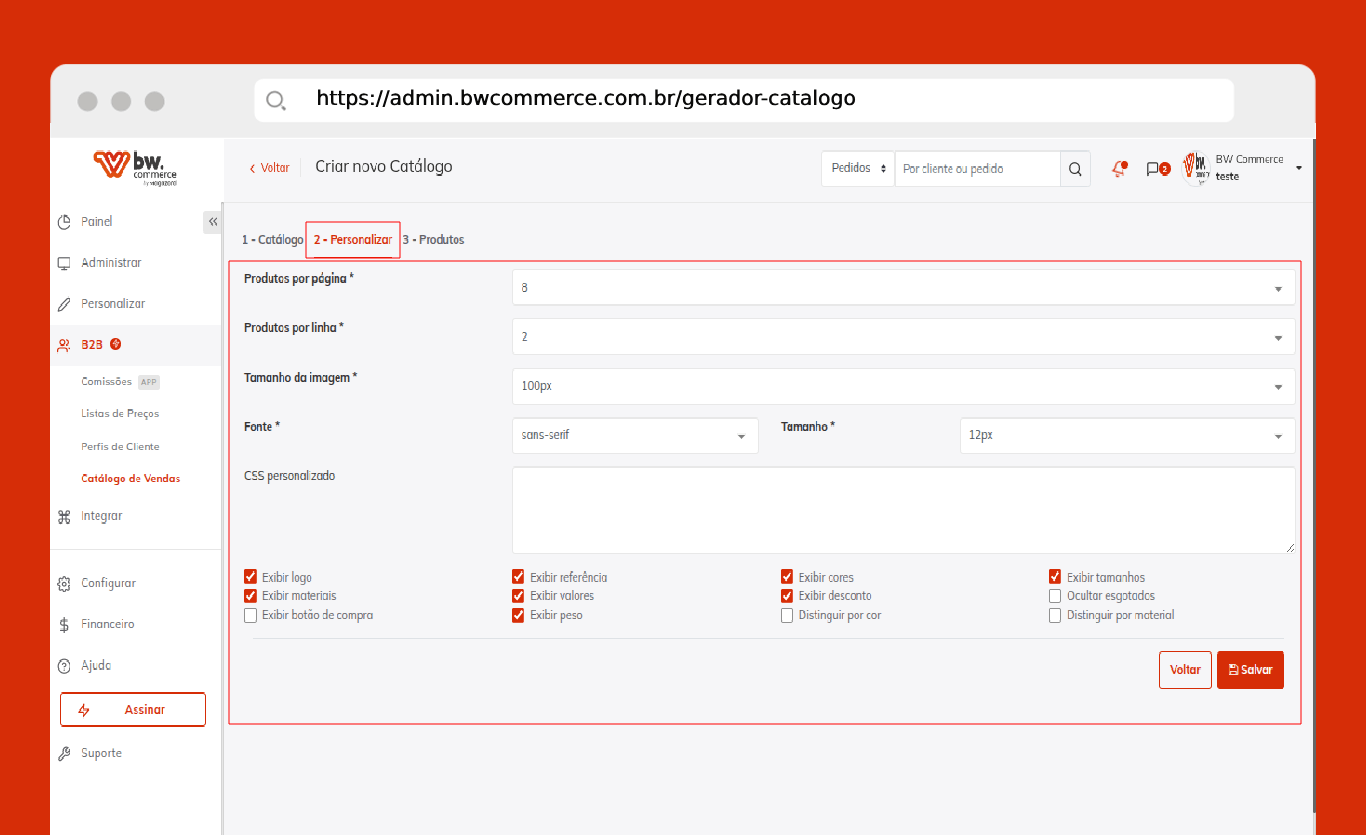This screenshot has width=1366, height=835.
Task: Open Fonte sans-serif dropdown
Action: click(x=635, y=436)
